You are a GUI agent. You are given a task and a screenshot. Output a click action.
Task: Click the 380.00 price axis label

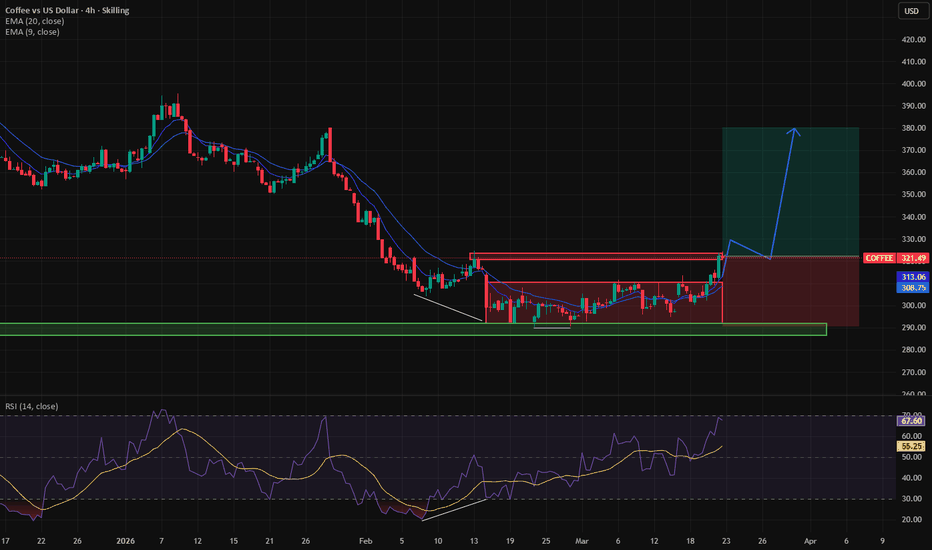click(914, 128)
